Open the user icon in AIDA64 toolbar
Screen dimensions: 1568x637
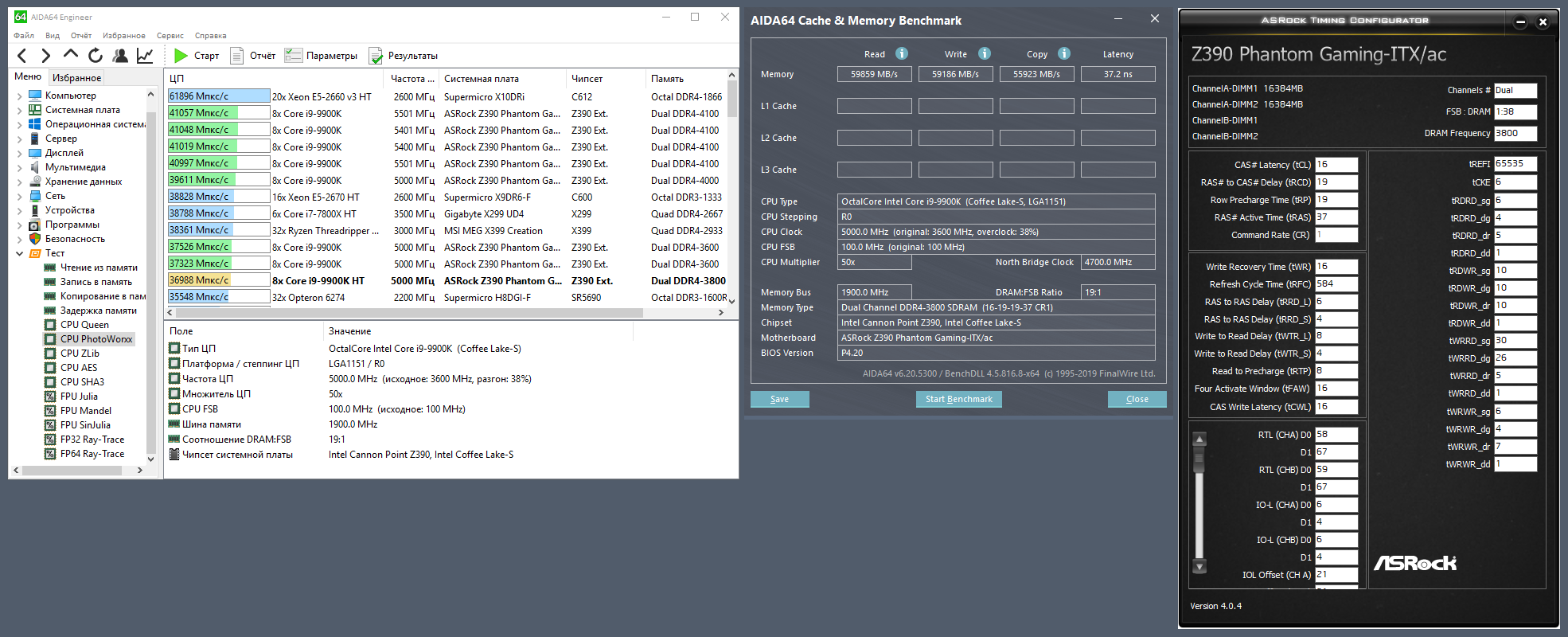[120, 56]
